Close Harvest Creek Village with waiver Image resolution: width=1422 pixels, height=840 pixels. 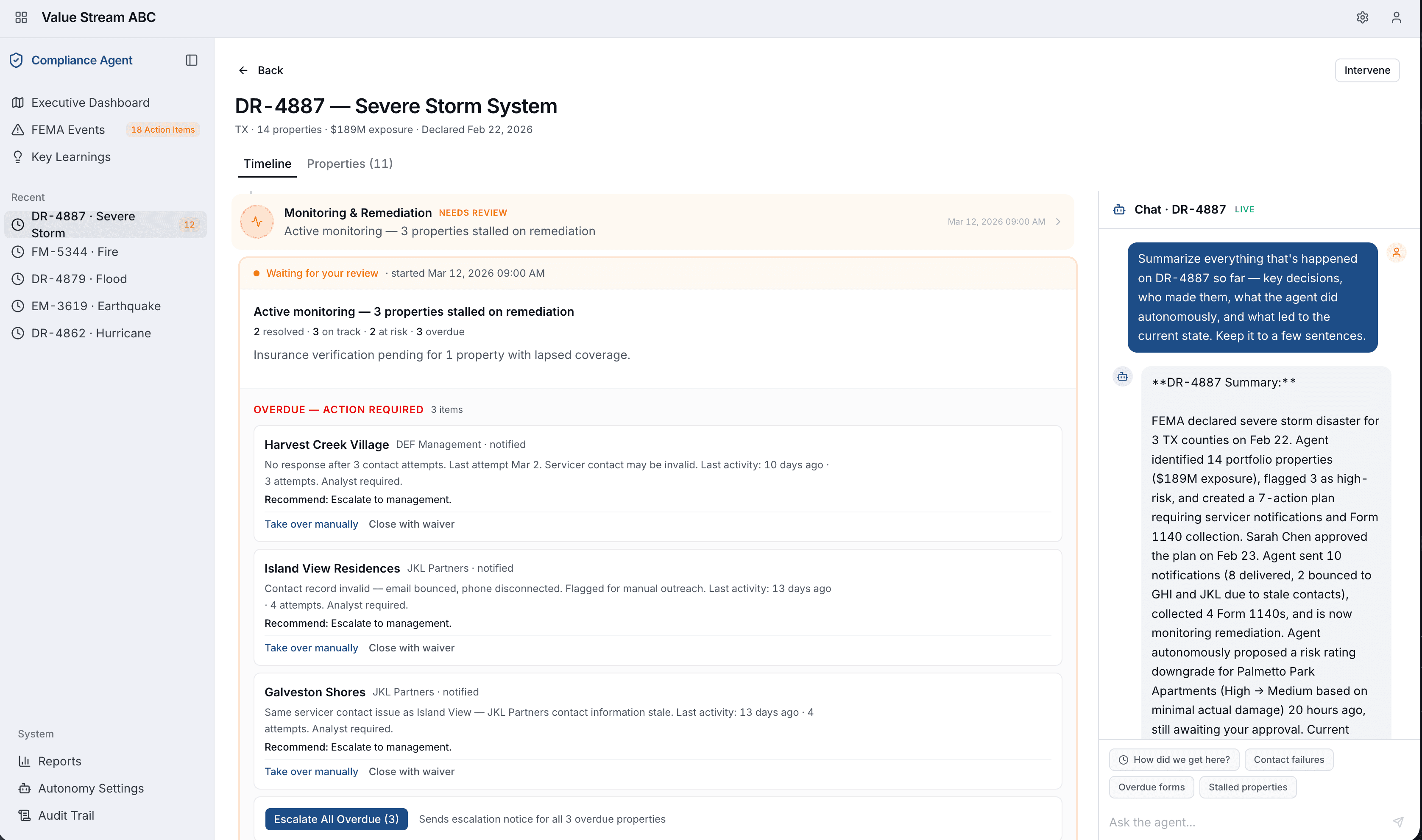pyautogui.click(x=412, y=524)
